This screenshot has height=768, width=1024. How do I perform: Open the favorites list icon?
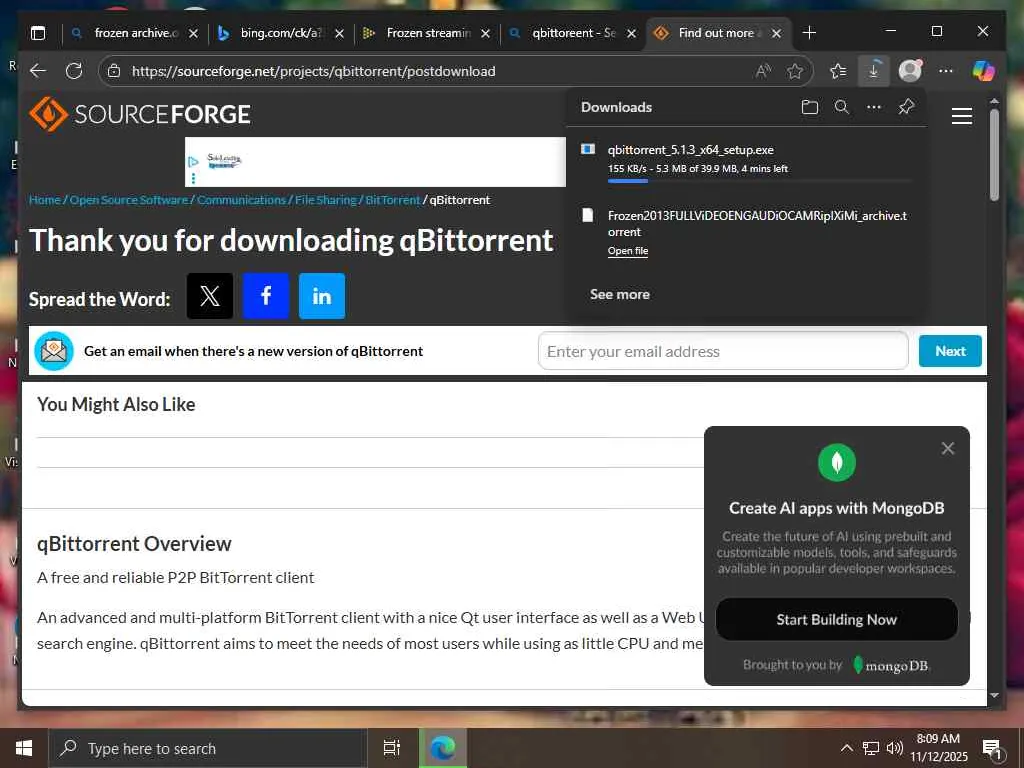(x=838, y=71)
